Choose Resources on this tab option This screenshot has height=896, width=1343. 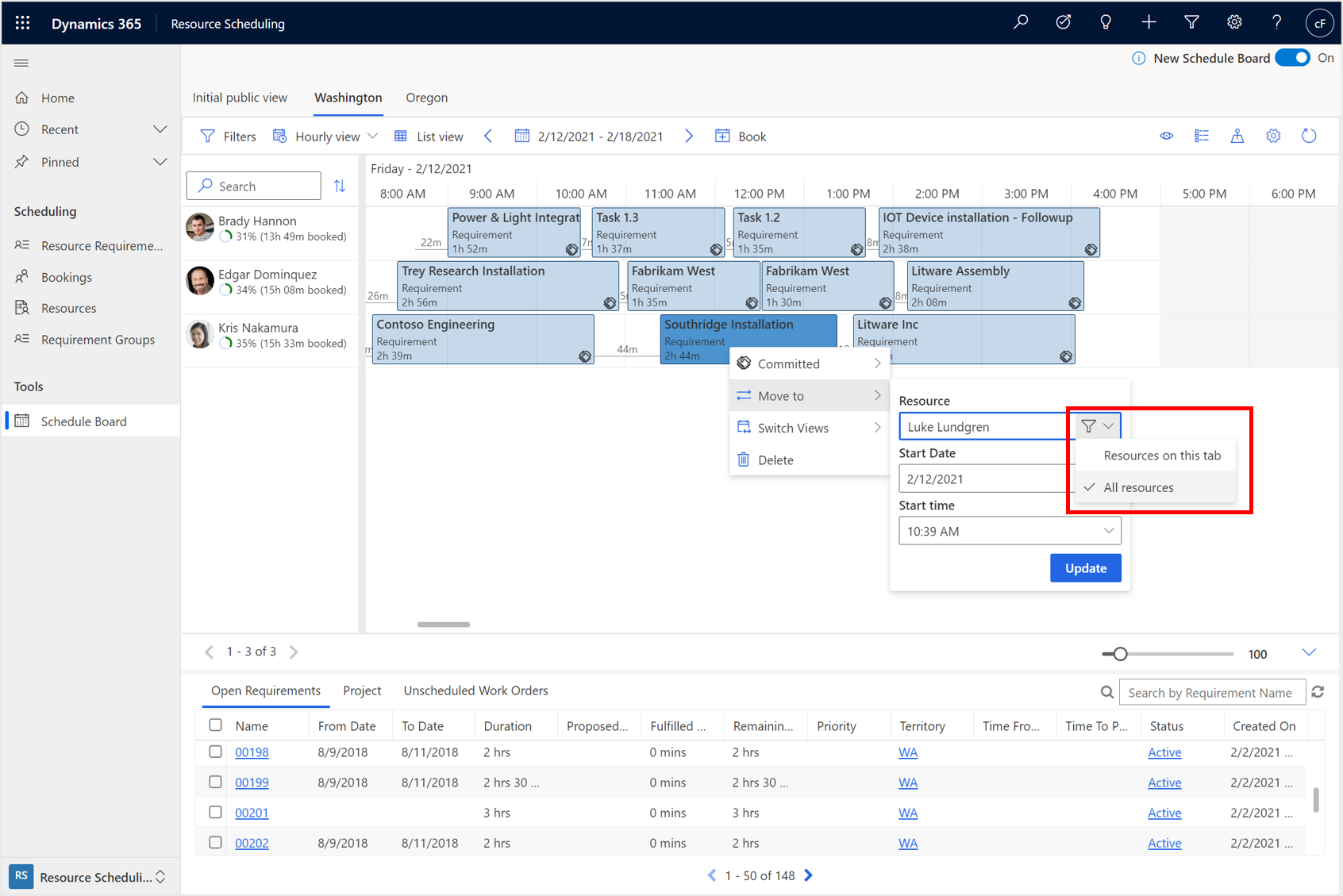(x=1156, y=456)
